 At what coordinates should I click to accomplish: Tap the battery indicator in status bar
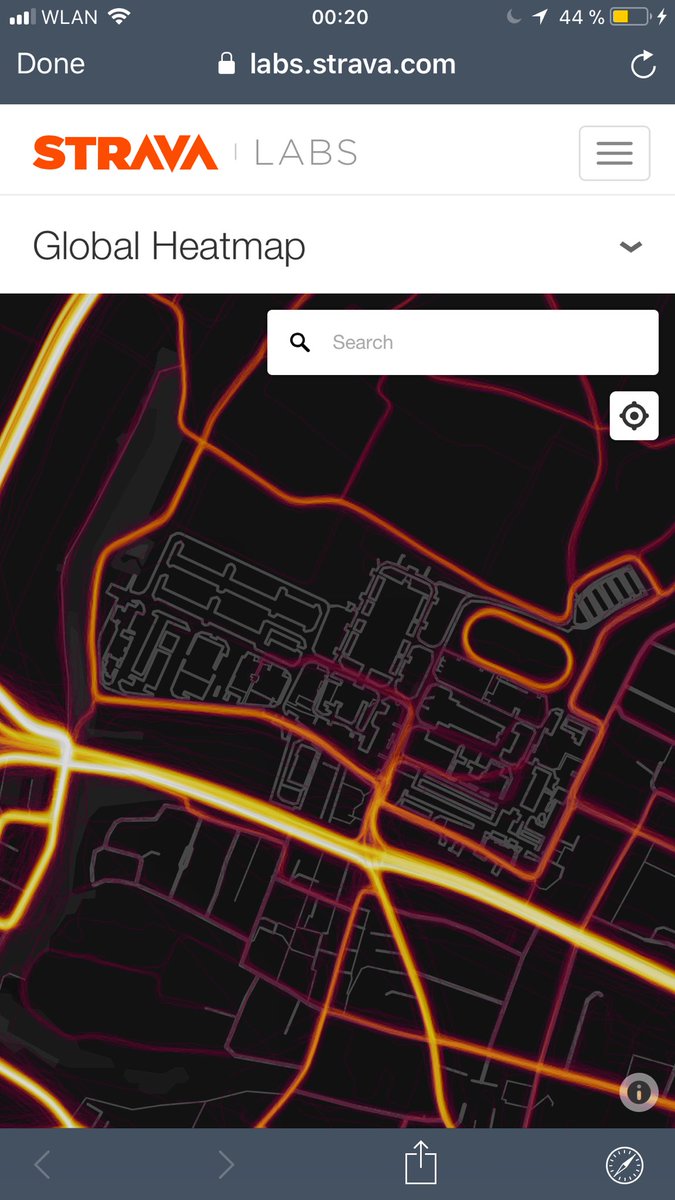[x=630, y=17]
